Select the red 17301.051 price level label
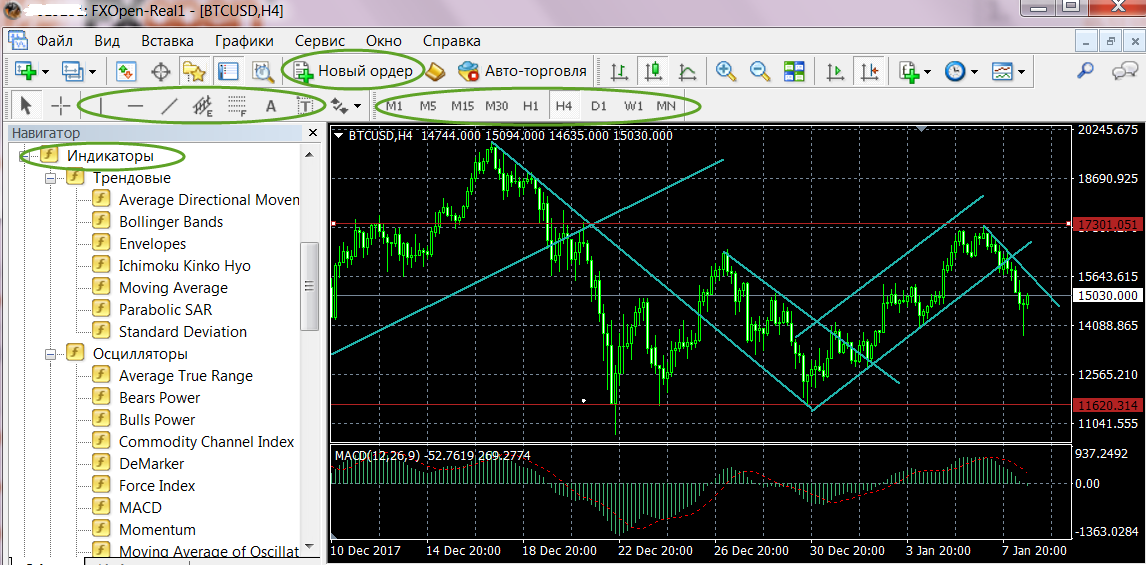The height and width of the screenshot is (565, 1146). point(1108,224)
